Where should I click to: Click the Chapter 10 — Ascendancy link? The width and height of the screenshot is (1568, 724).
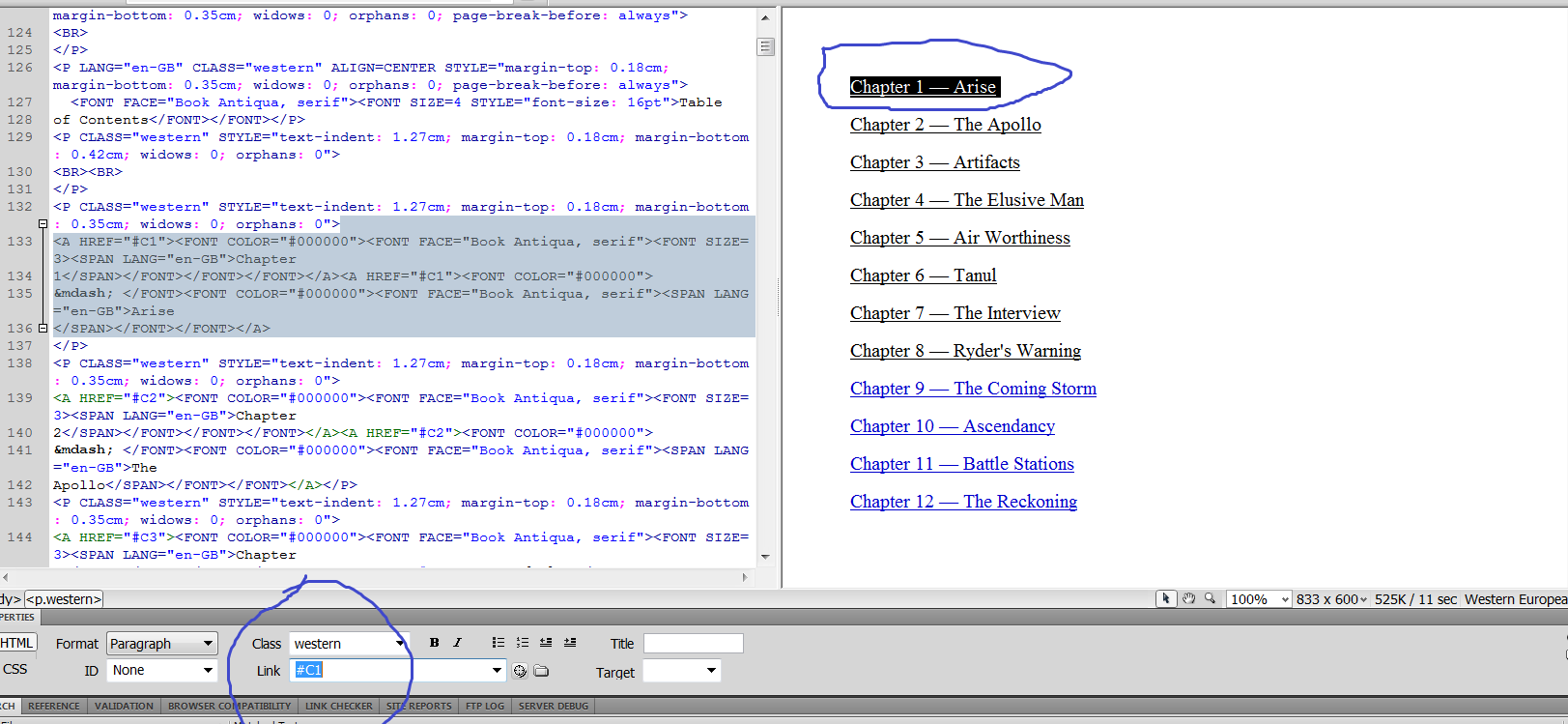(x=953, y=426)
